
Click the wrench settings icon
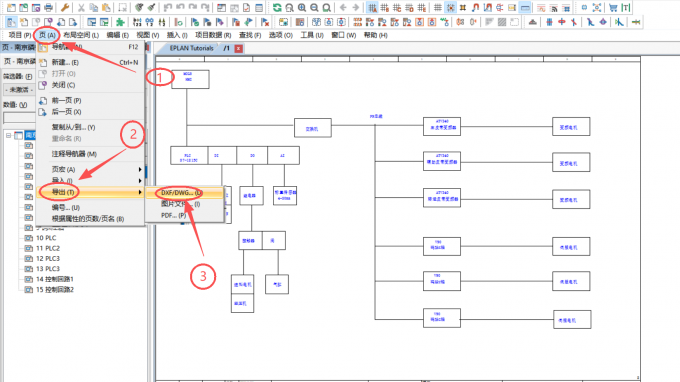[65, 7]
